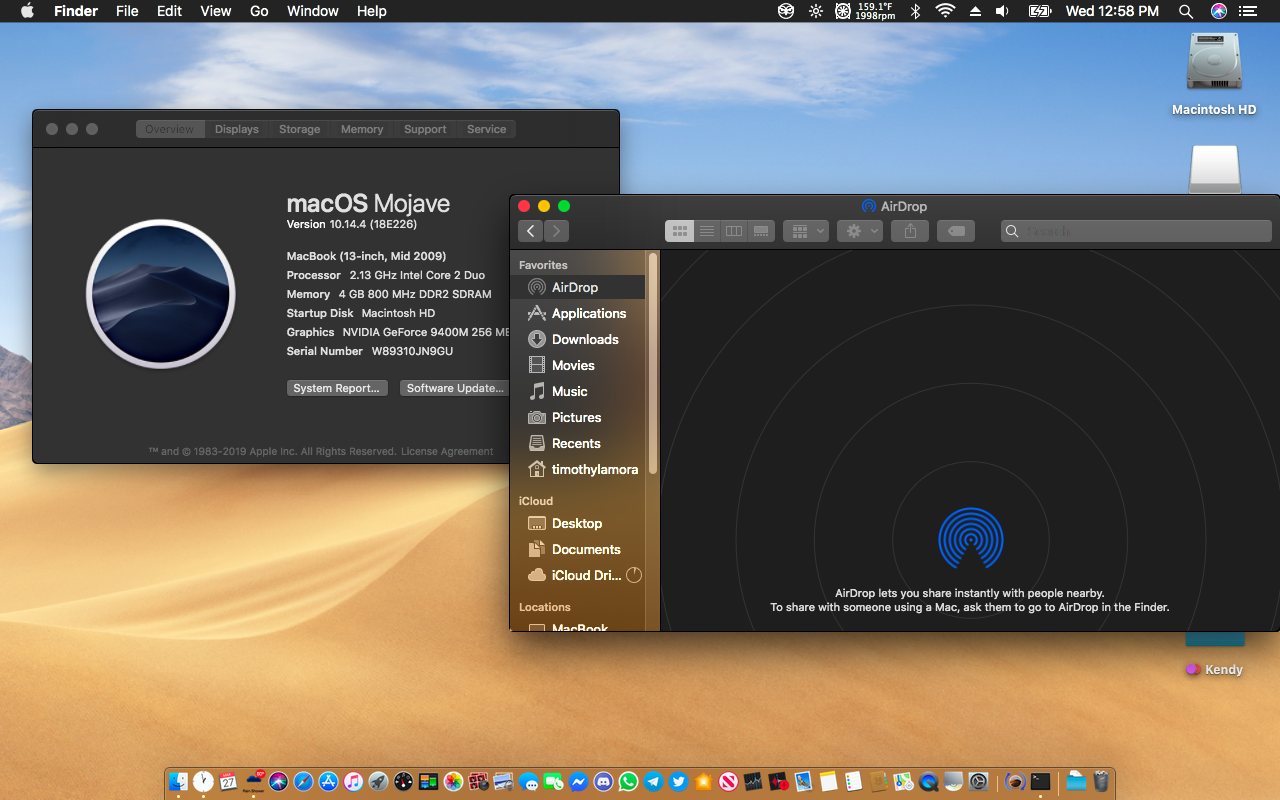This screenshot has width=1280, height=800.
Task: Open the Trash in the Dock
Action: 1101,782
